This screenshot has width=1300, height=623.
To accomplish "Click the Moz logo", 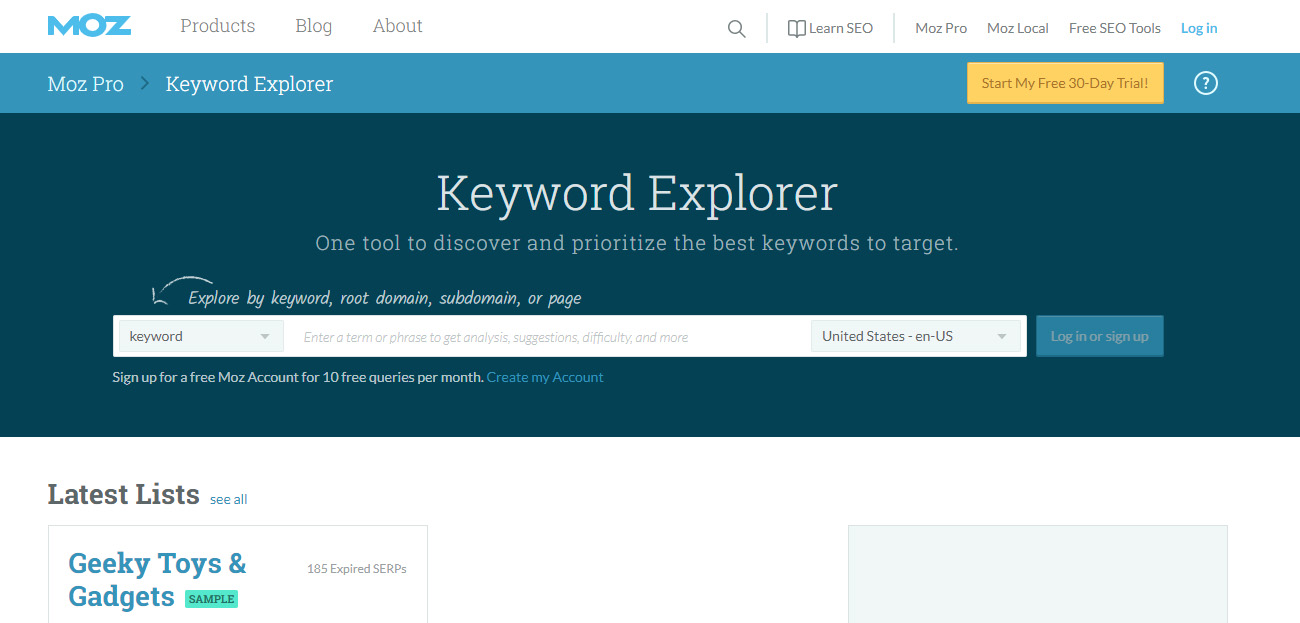I will pos(89,26).
